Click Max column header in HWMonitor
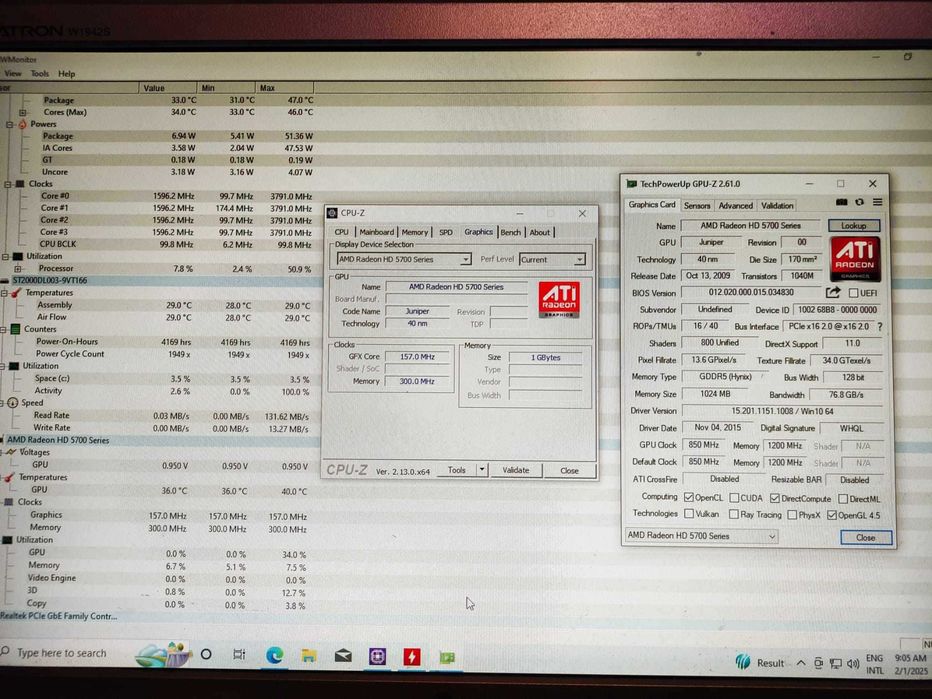932x699 pixels. pyautogui.click(x=284, y=88)
